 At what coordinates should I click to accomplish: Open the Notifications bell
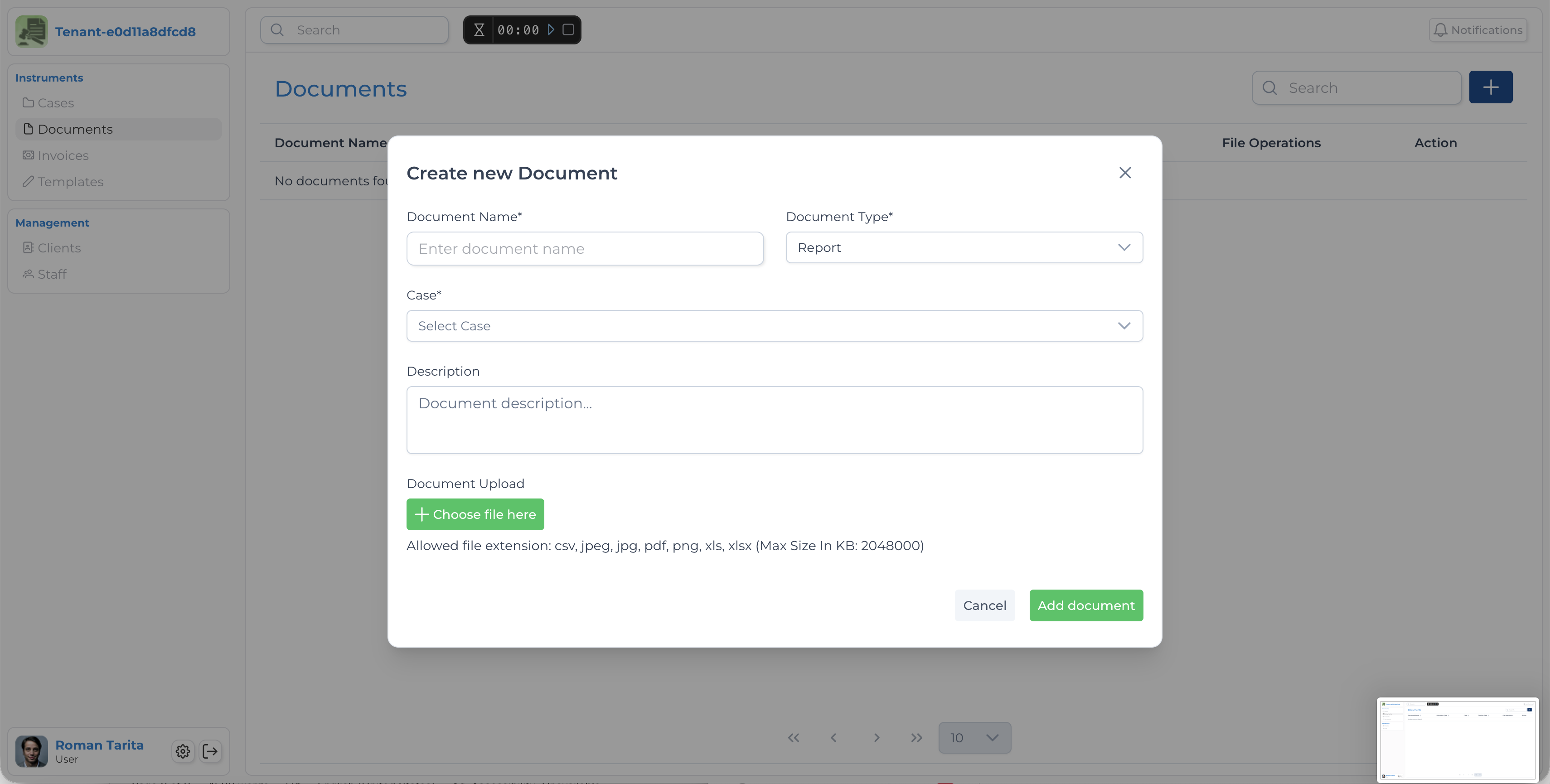pos(1478,29)
